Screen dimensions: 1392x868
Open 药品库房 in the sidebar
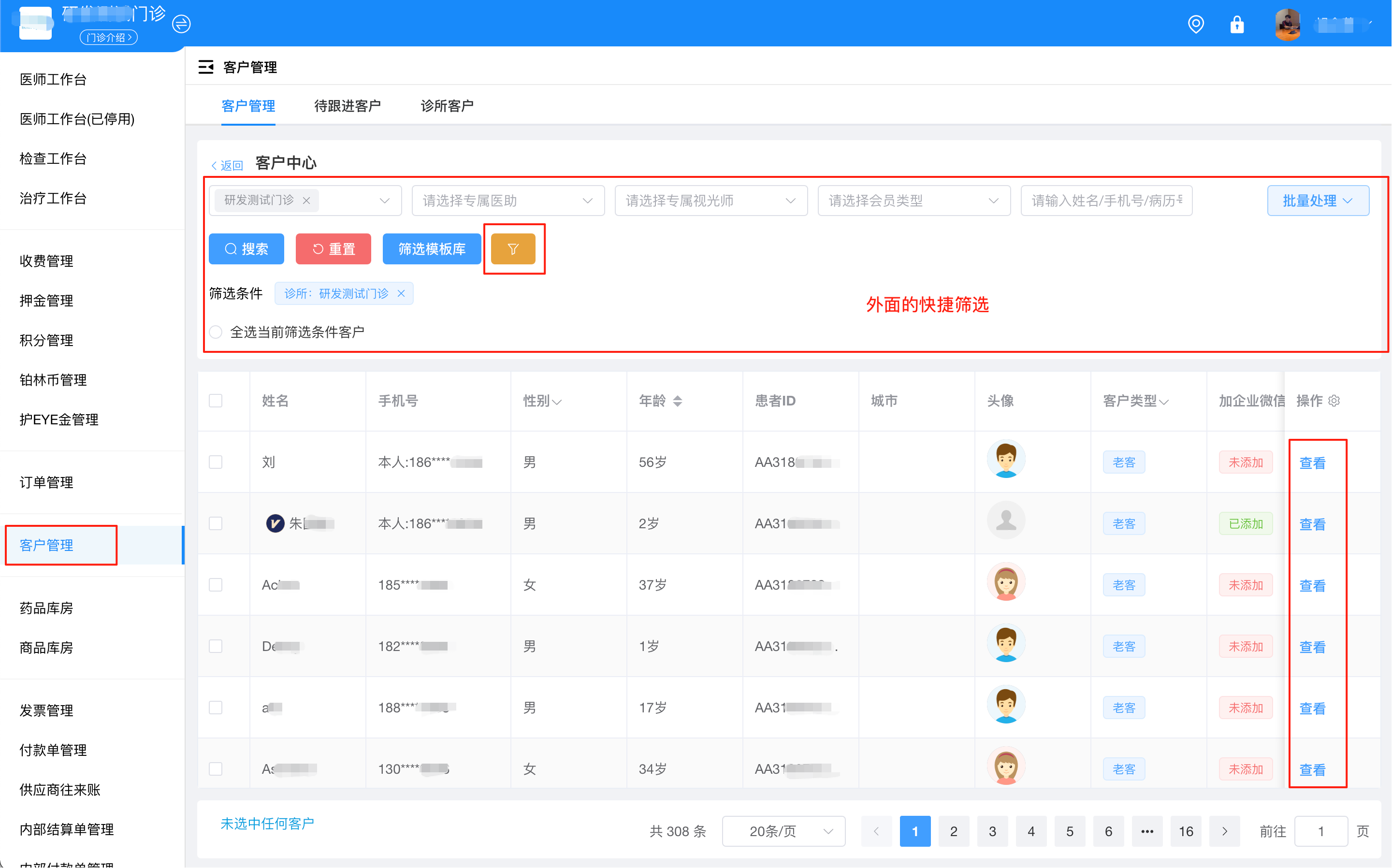[46, 608]
